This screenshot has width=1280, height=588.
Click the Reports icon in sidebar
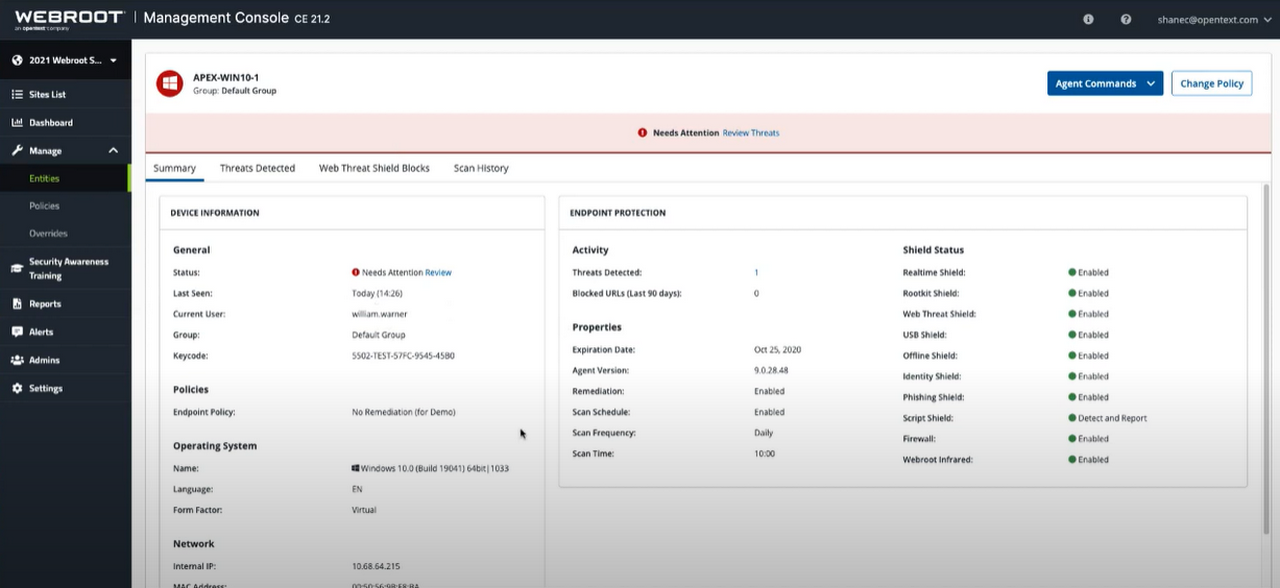(x=17, y=304)
